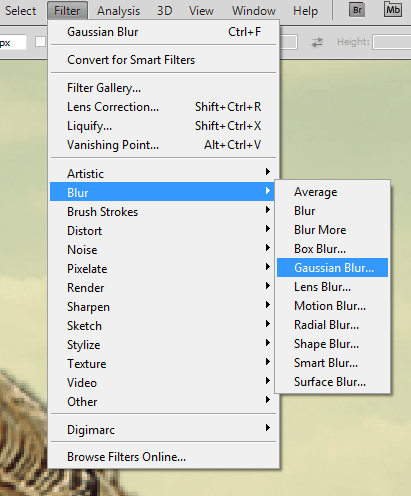Click the Height input field
Viewport: 411px width, 496px height.
coord(392,42)
